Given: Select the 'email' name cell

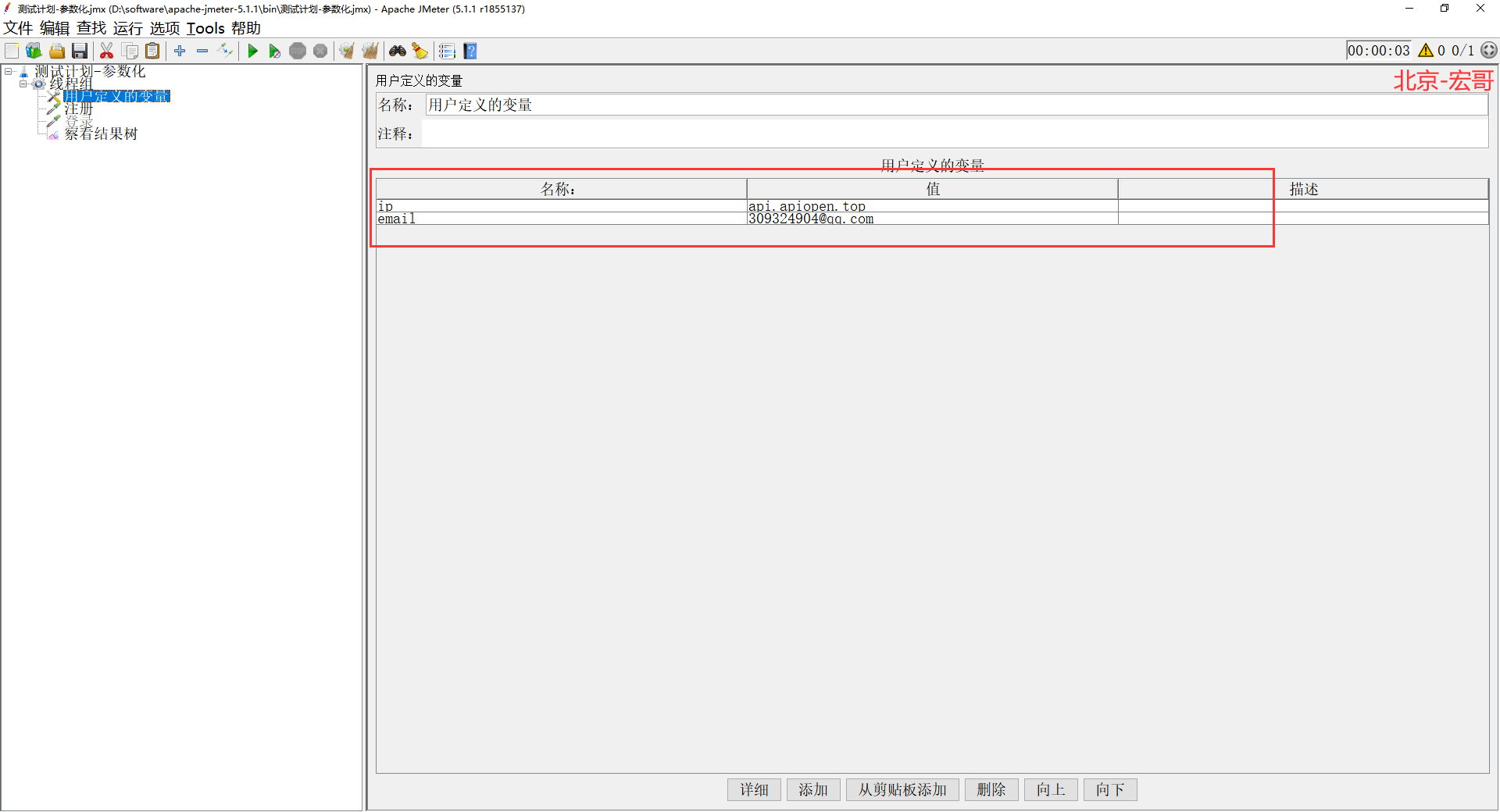Looking at the screenshot, I should [561, 219].
